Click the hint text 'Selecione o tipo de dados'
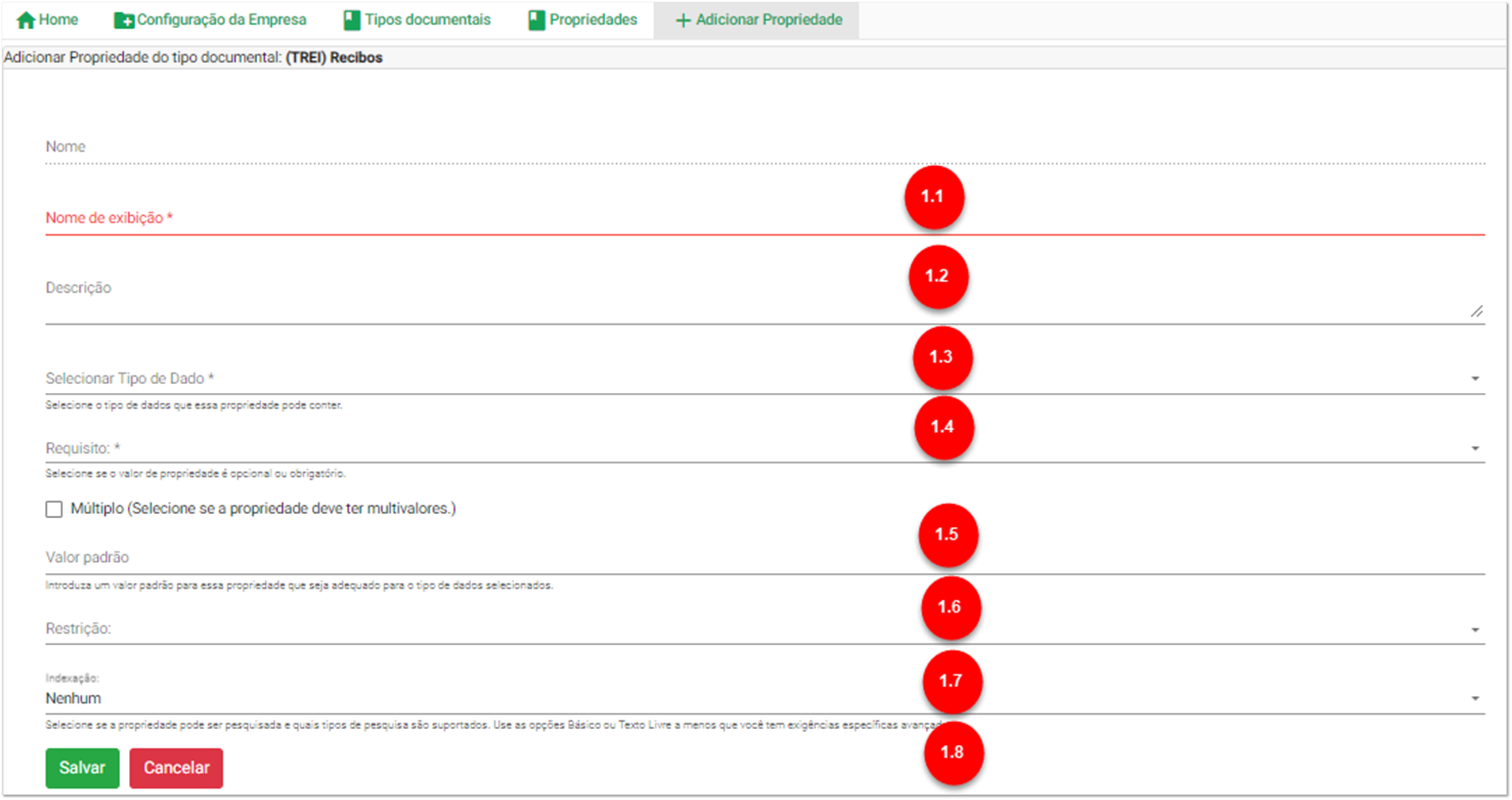 tap(194, 405)
